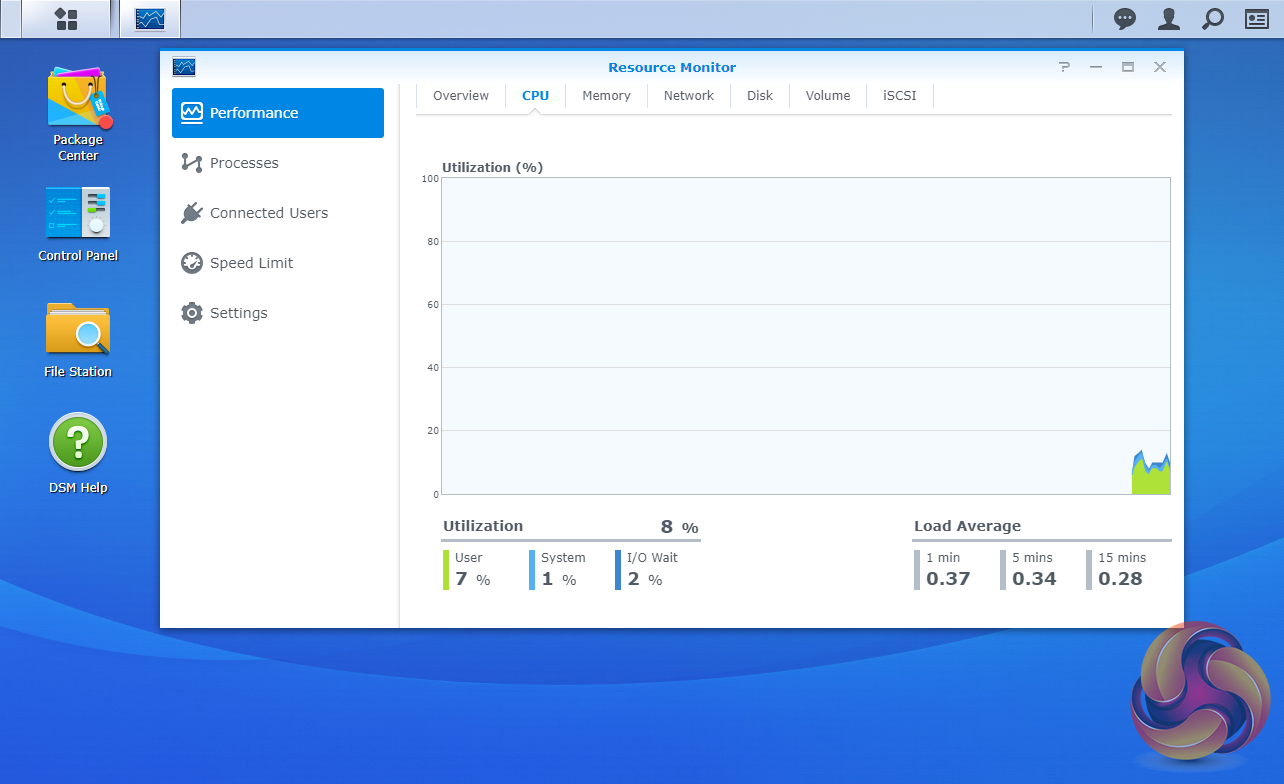The image size is (1284, 784).
Task: Launch Control Panel from desktop
Action: click(78, 224)
